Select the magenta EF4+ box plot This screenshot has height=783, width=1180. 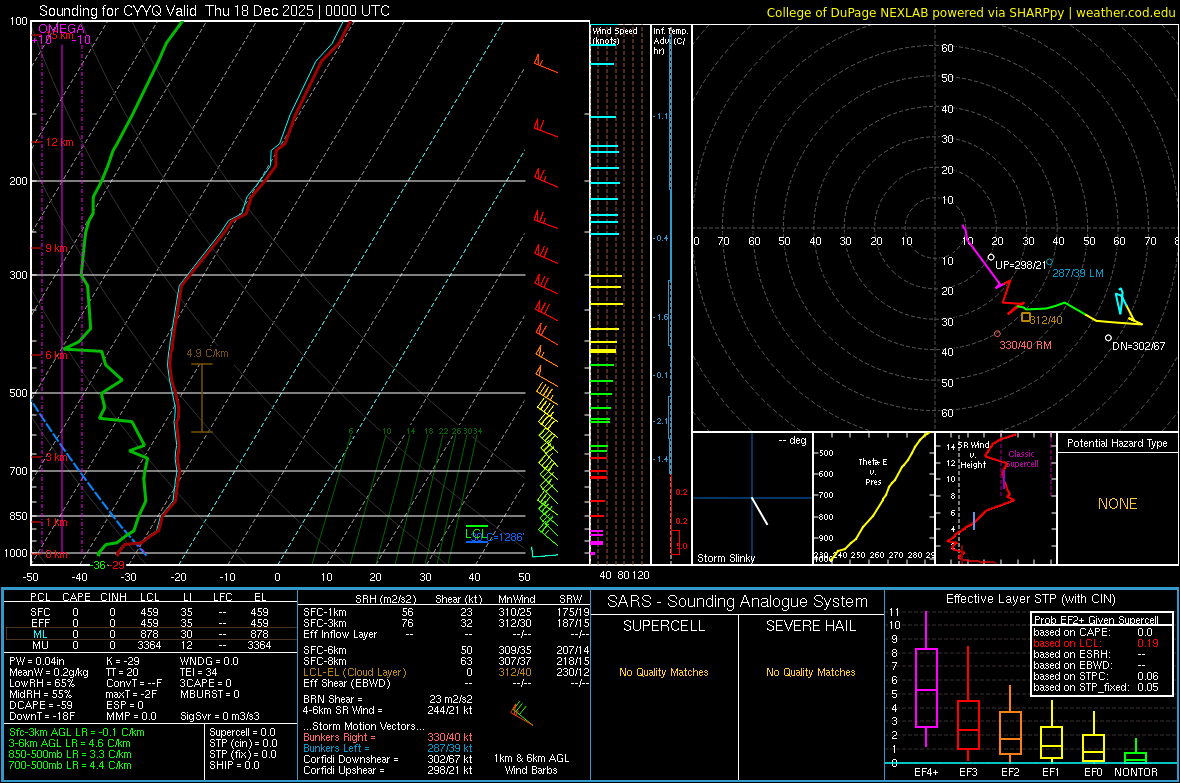coord(926,680)
